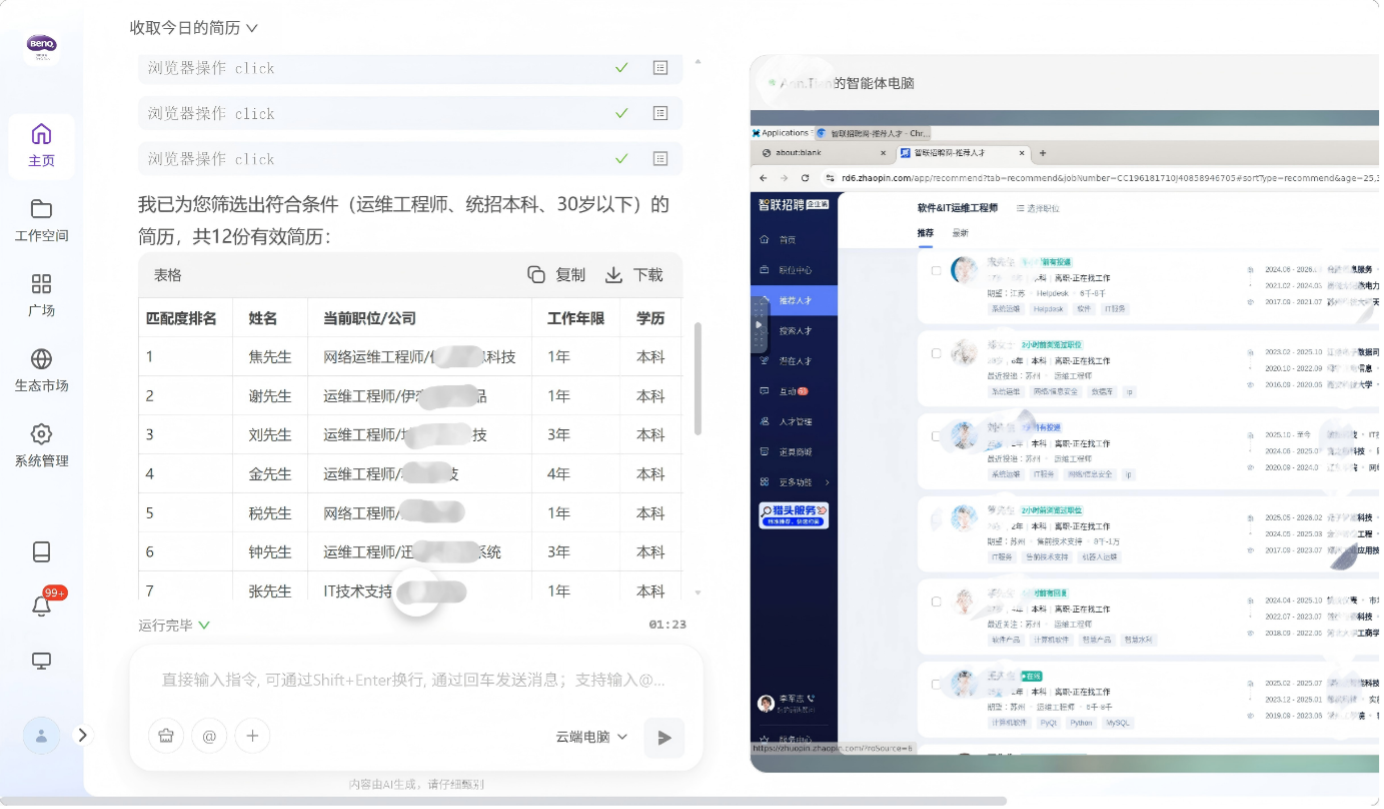
Task: Select 搜索人才 in the Zhaopin sidebar
Action: tap(796, 329)
